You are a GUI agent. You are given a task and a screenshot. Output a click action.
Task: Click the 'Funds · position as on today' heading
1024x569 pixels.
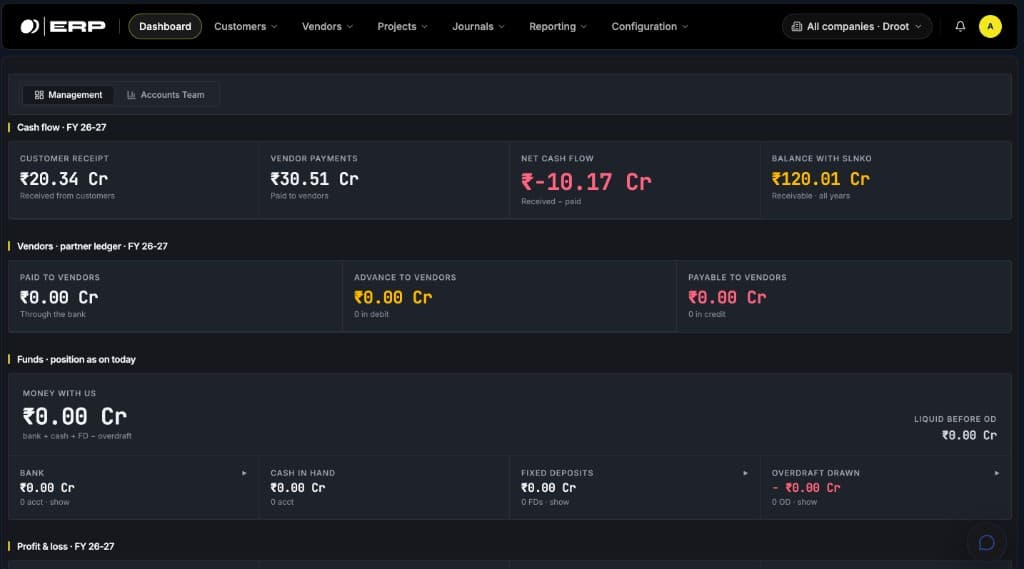pos(76,359)
